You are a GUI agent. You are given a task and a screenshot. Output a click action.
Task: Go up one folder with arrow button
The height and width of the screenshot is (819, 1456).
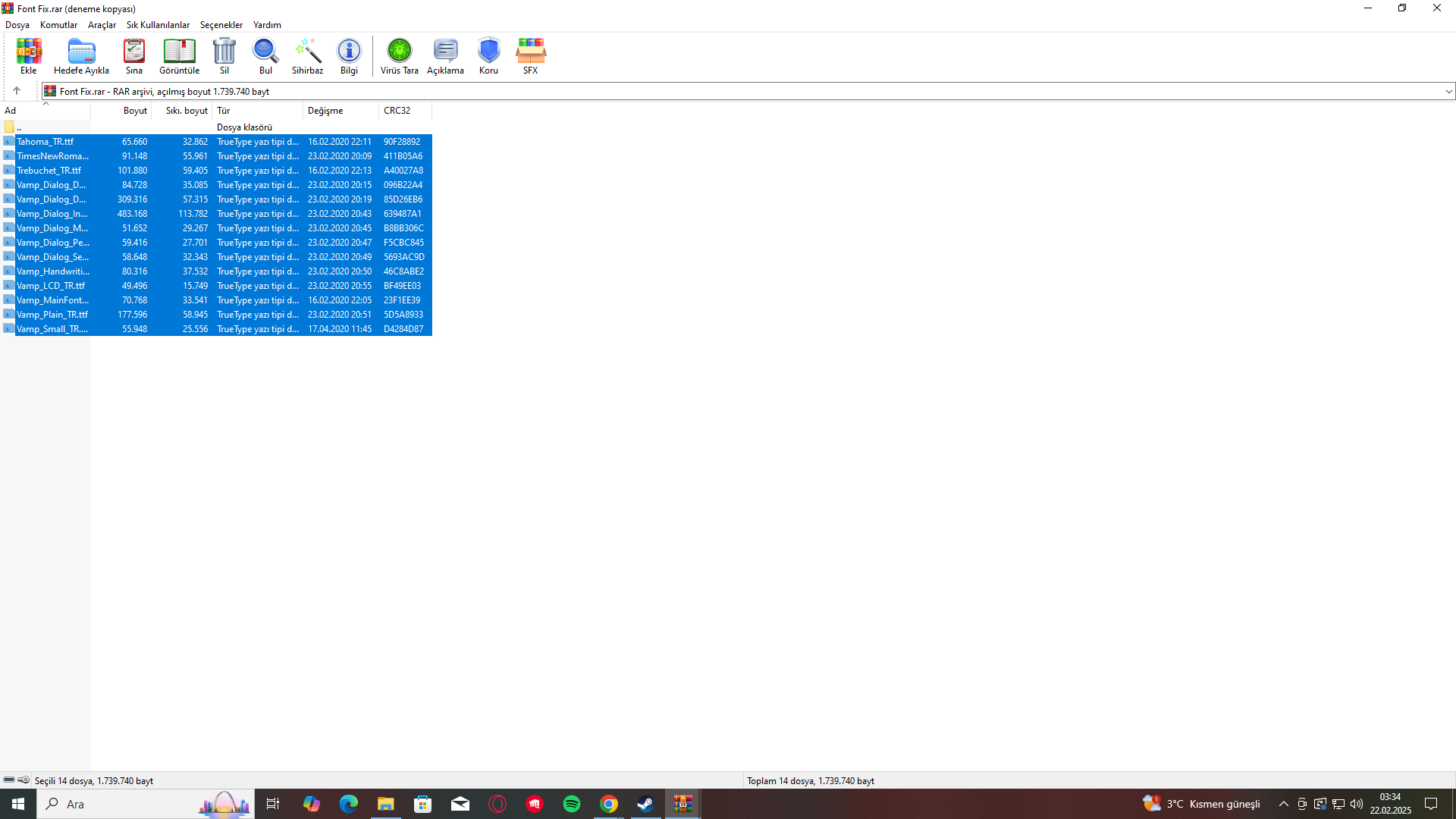[x=17, y=90]
